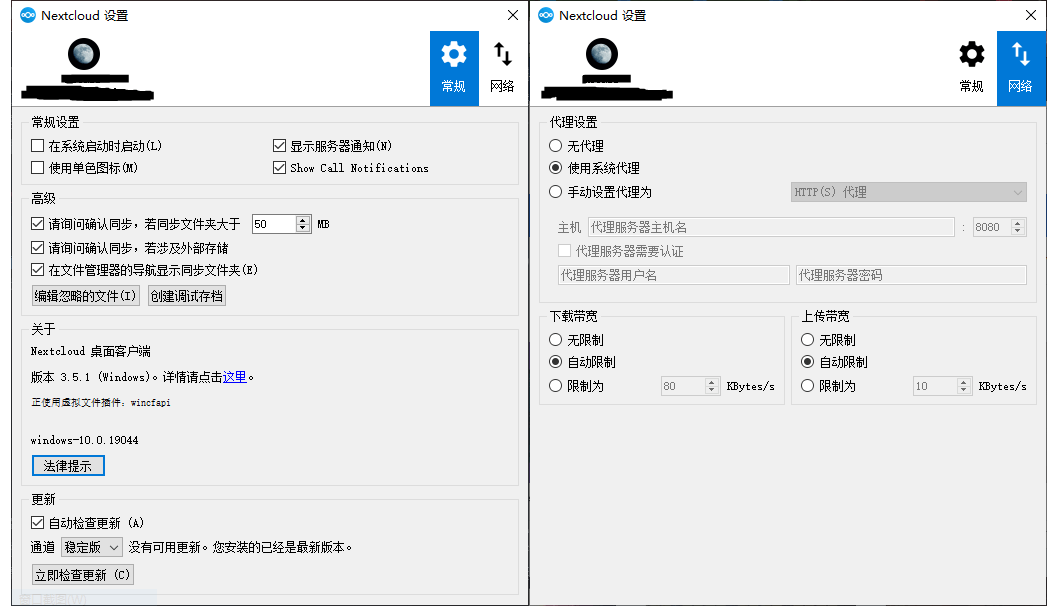Click the moon avatar in the left window

(84, 54)
